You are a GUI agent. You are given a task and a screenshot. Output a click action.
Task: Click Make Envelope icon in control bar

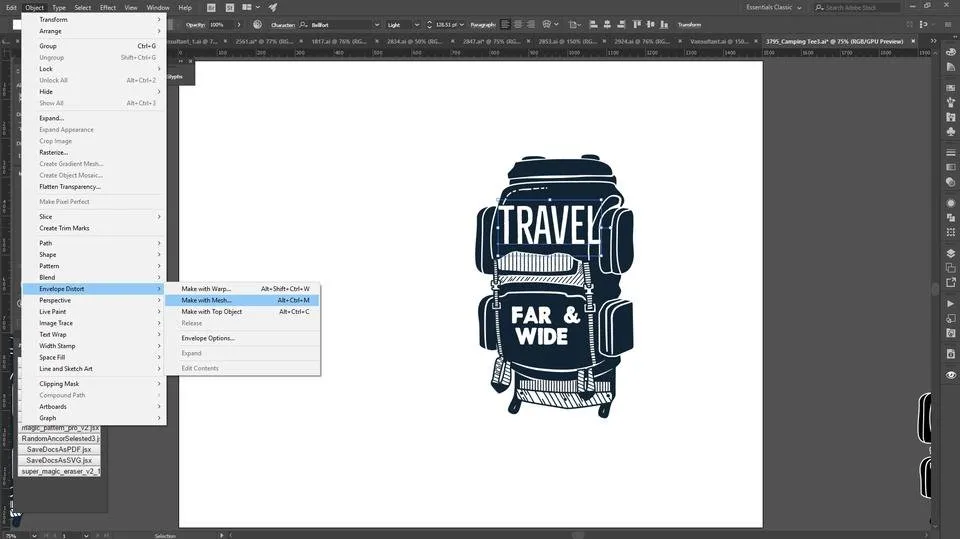(547, 24)
